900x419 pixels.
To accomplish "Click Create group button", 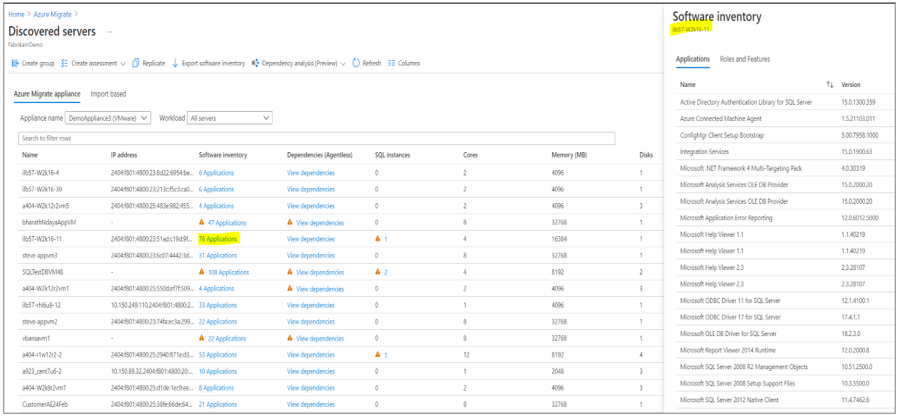I will point(33,63).
